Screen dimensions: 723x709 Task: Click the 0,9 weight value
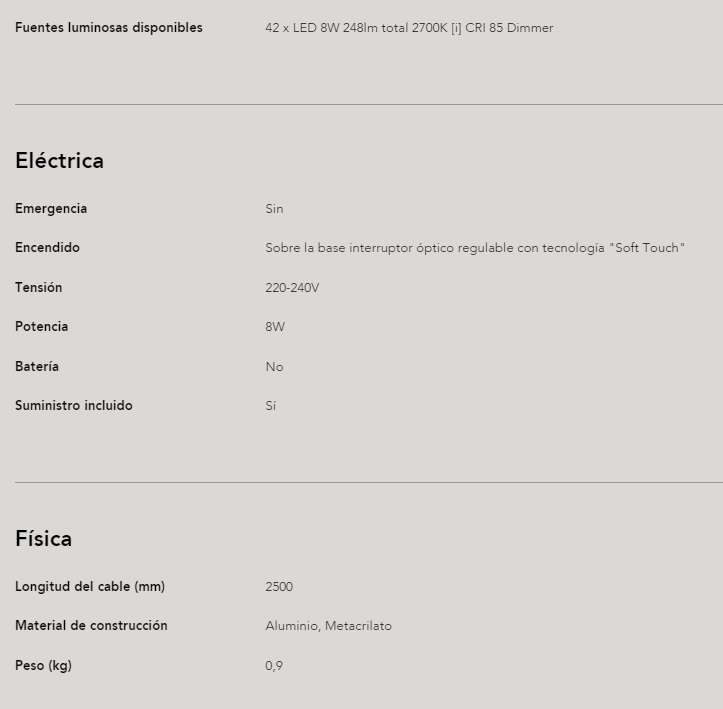[274, 666]
